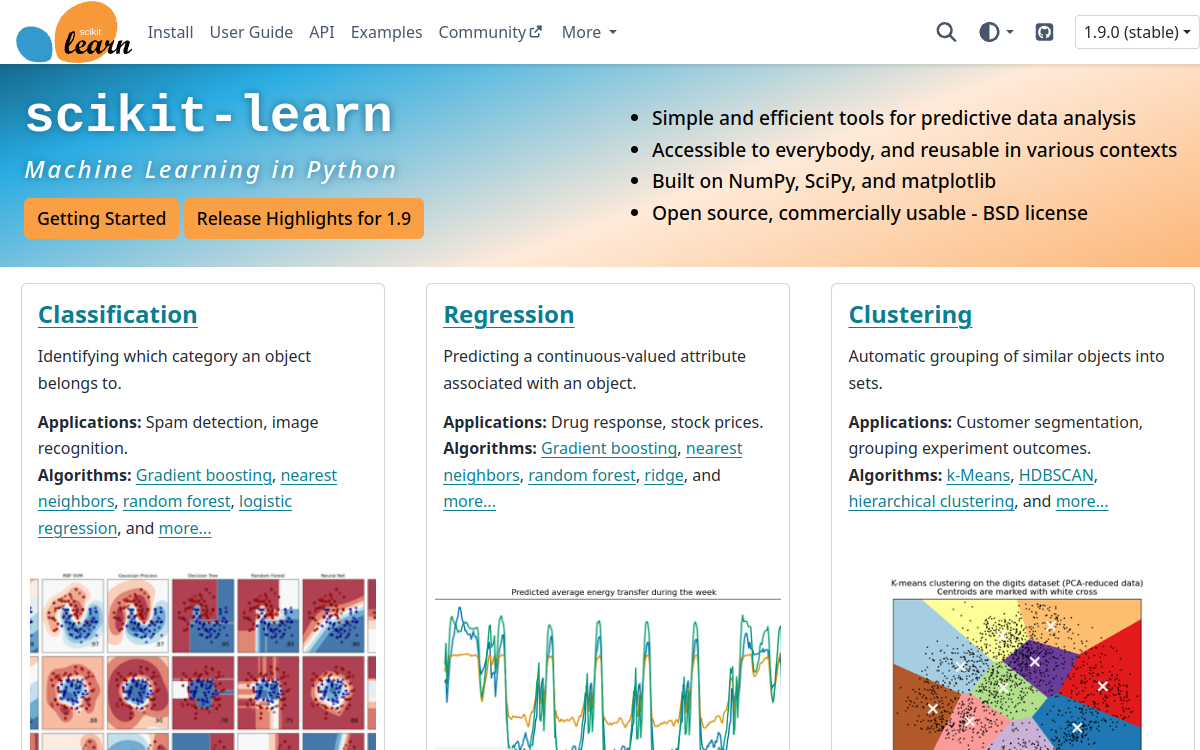Open the HDBSCAN link
Screen dimensions: 1200x750
pos(1057,475)
